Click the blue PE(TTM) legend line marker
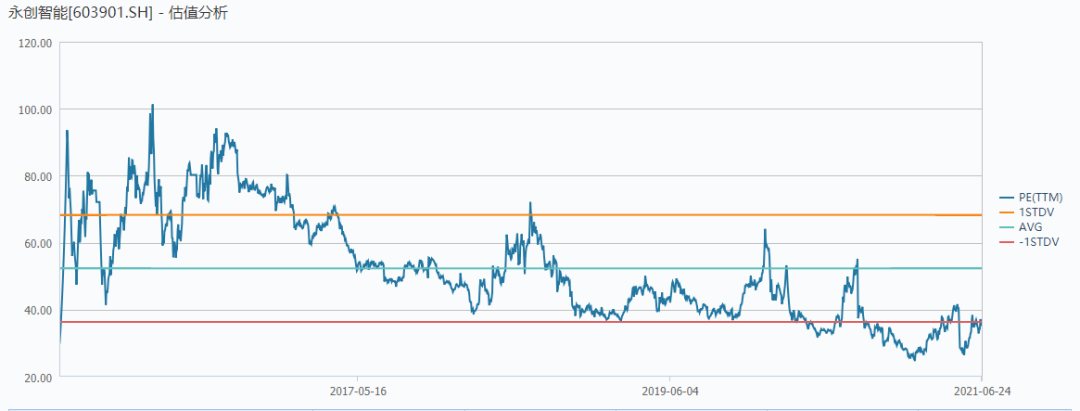This screenshot has width=1080, height=411. pyautogui.click(x=1007, y=197)
